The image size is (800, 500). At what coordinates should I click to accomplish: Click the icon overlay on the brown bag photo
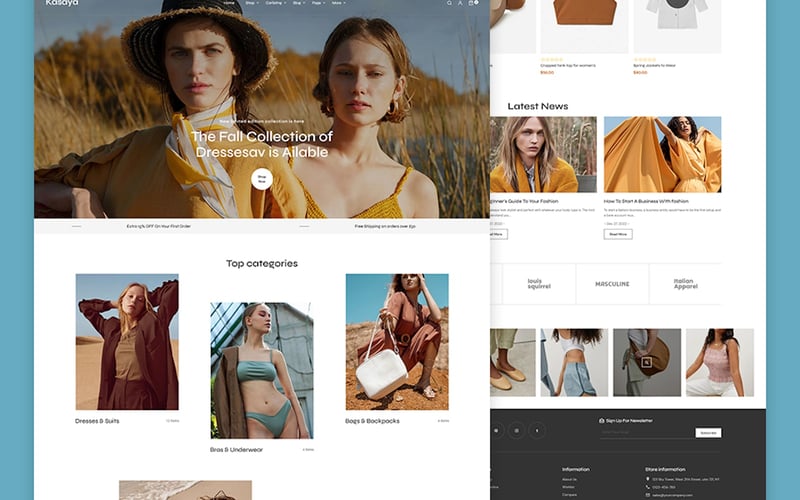click(x=646, y=362)
